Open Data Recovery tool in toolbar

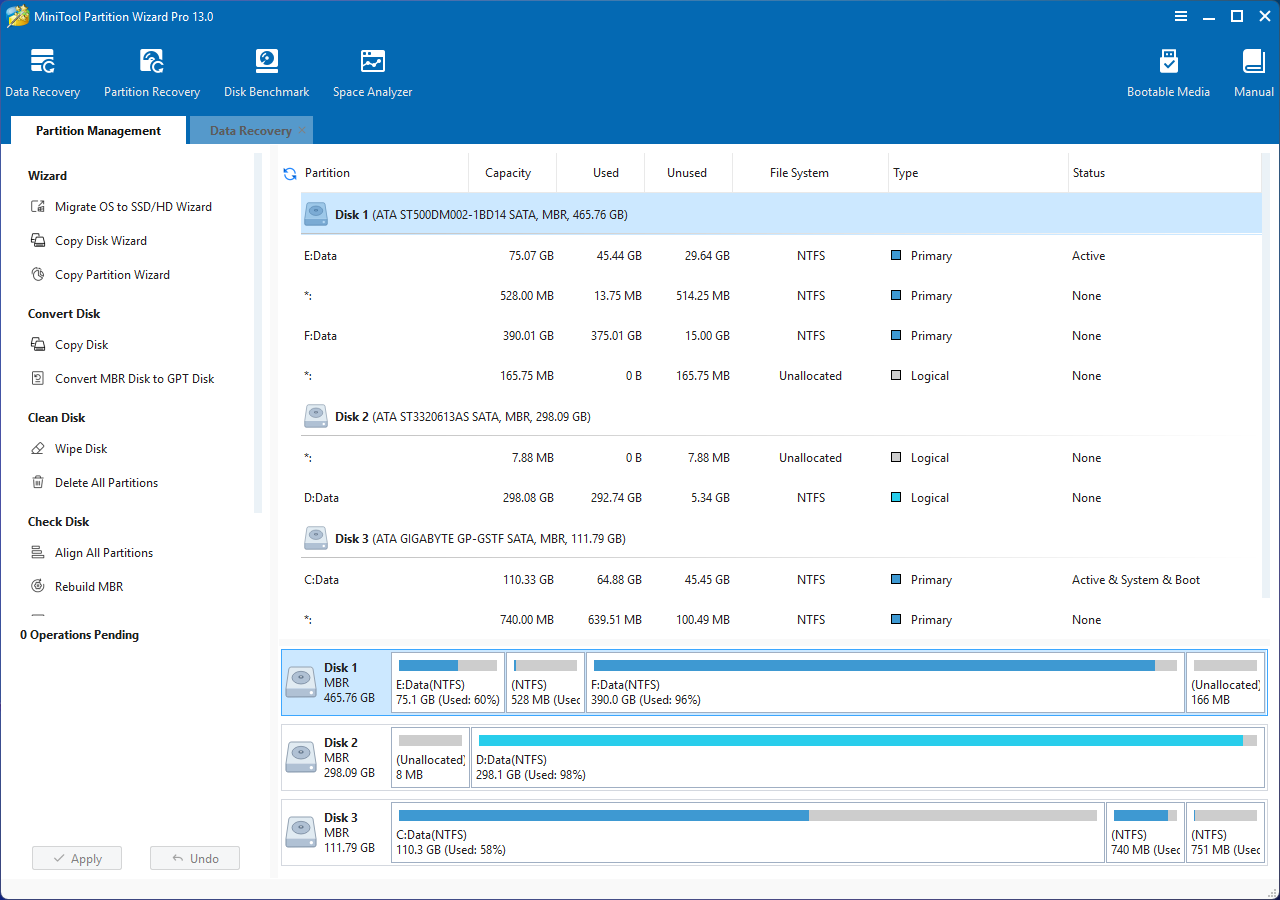pos(42,74)
